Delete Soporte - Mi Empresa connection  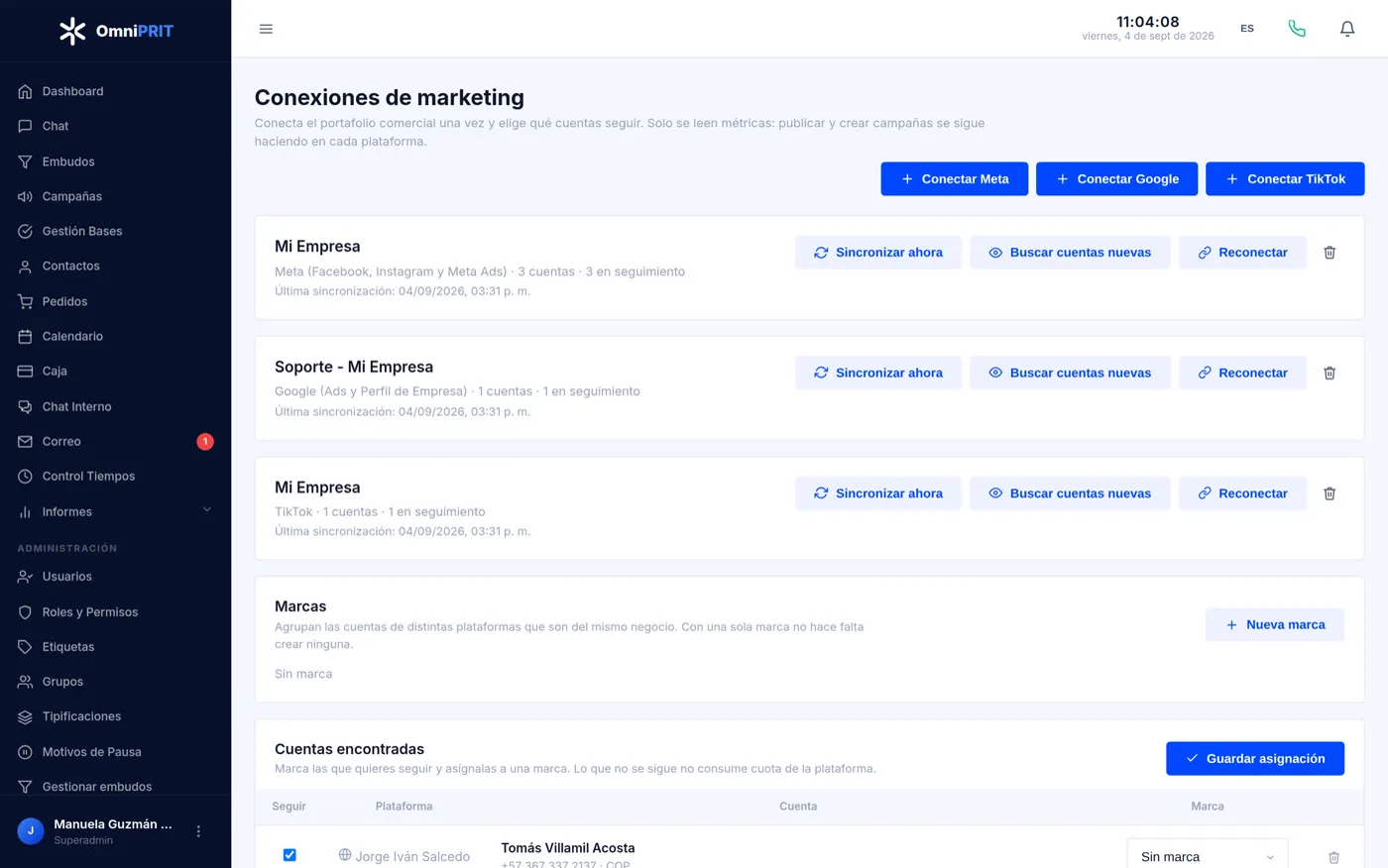(1330, 373)
